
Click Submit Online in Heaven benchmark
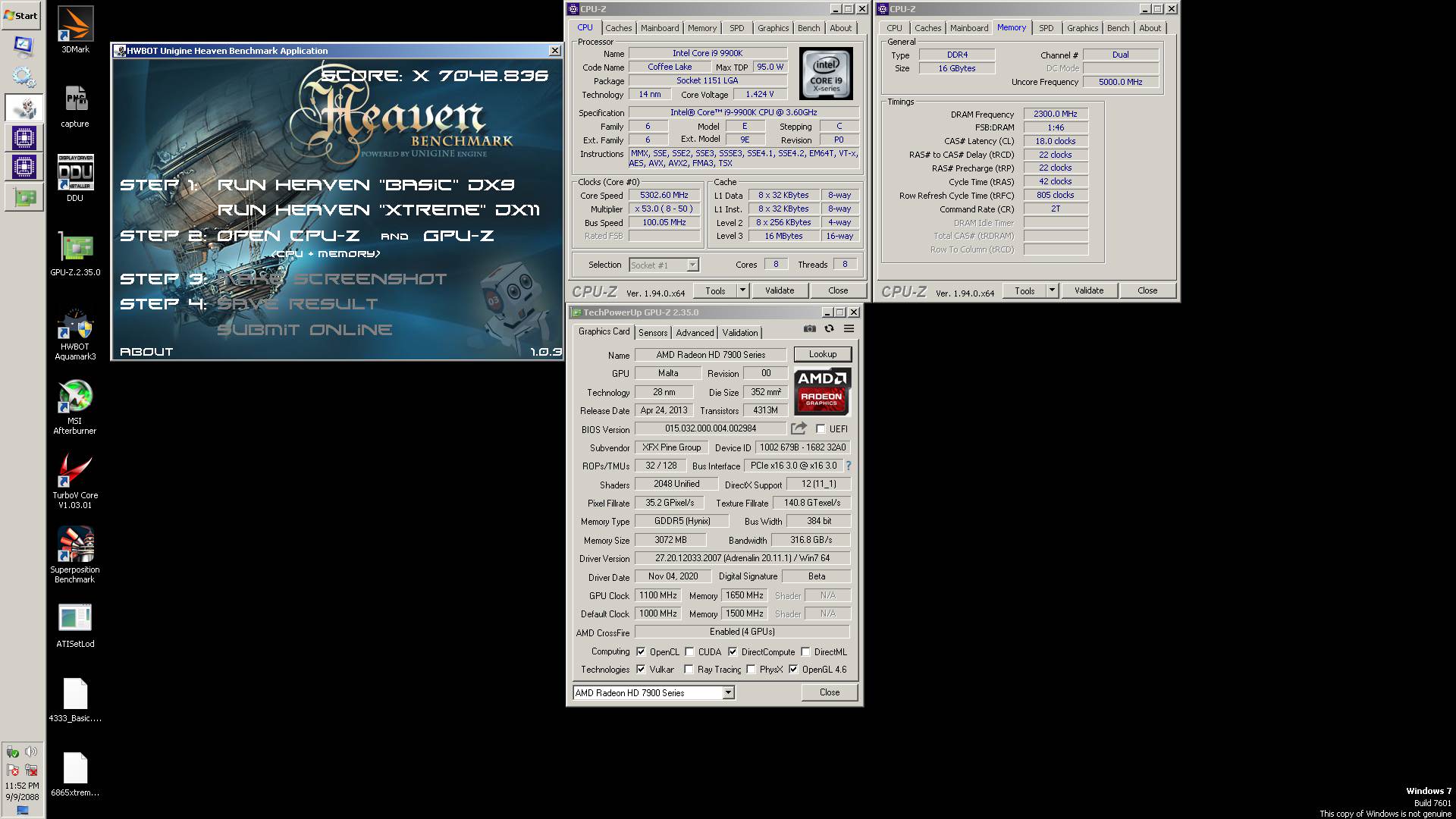pos(305,330)
